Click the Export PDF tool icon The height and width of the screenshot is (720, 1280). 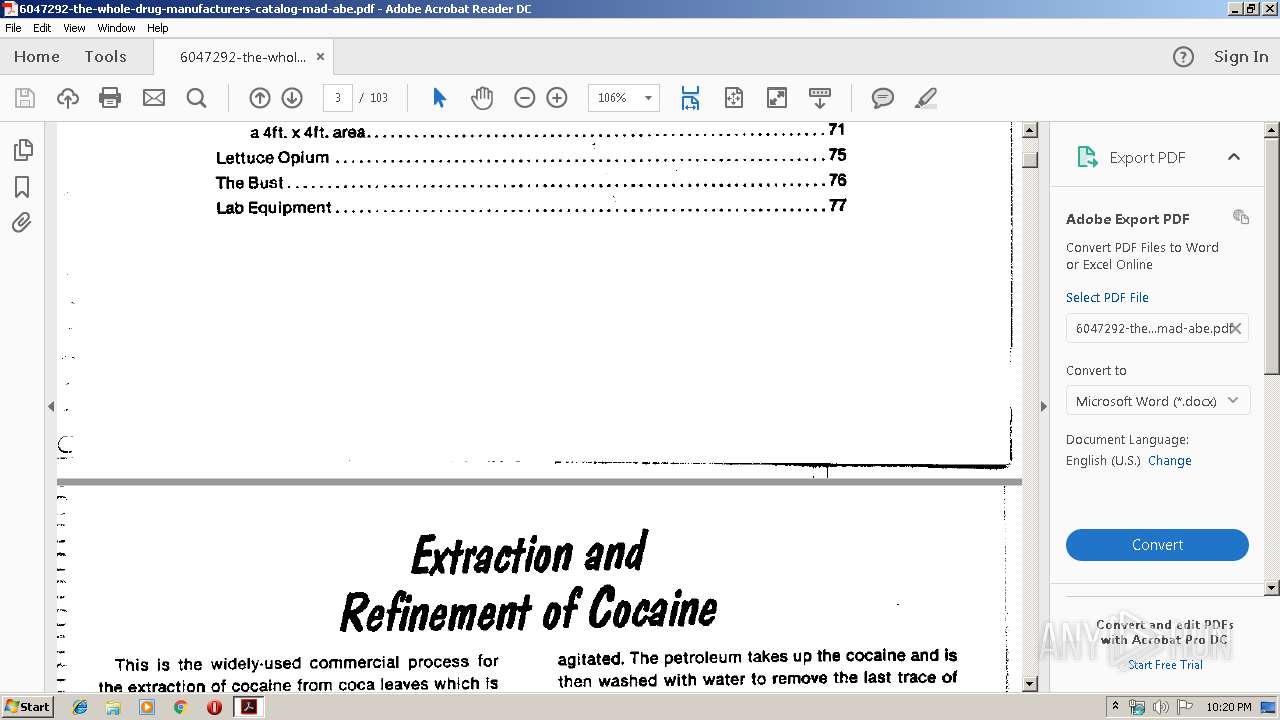coord(1087,157)
